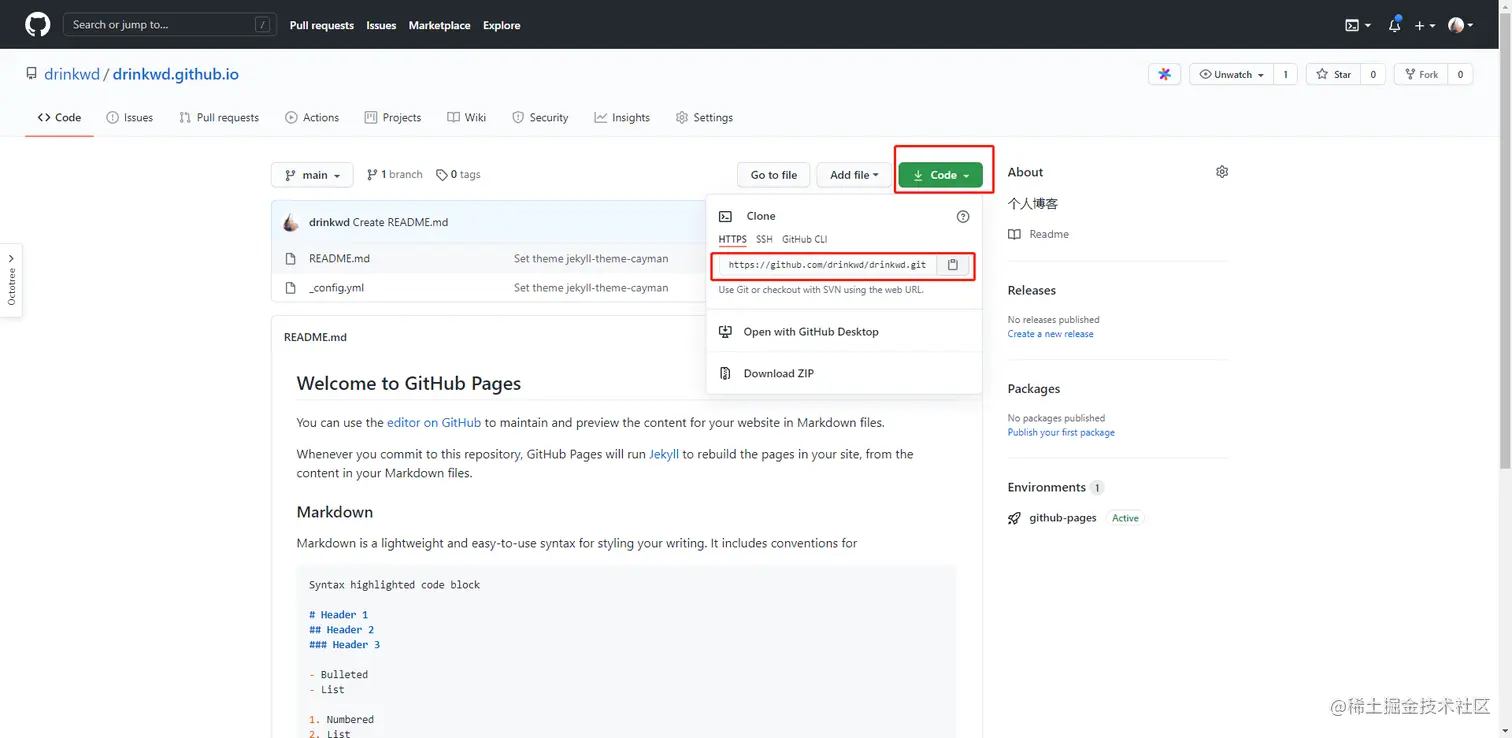
Task: Expand the Octotree side panel
Action: (x=11, y=281)
